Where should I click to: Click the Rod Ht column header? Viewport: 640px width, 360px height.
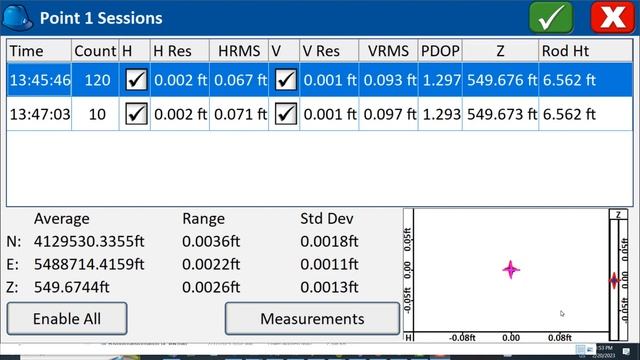[586, 51]
